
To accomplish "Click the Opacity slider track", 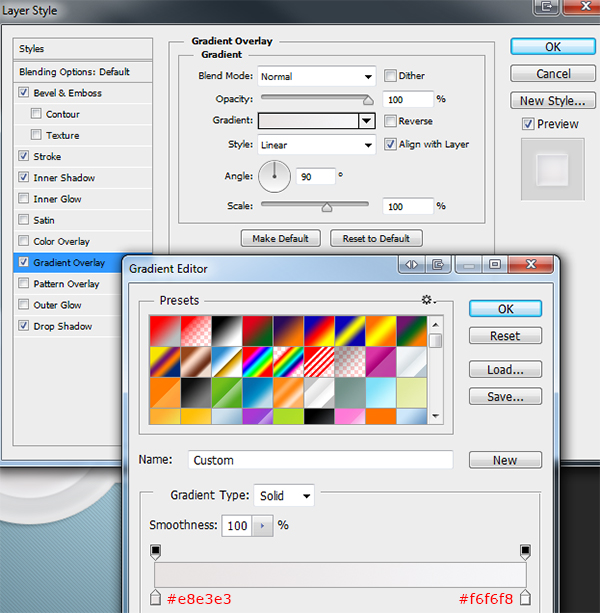I will pyautogui.click(x=315, y=99).
